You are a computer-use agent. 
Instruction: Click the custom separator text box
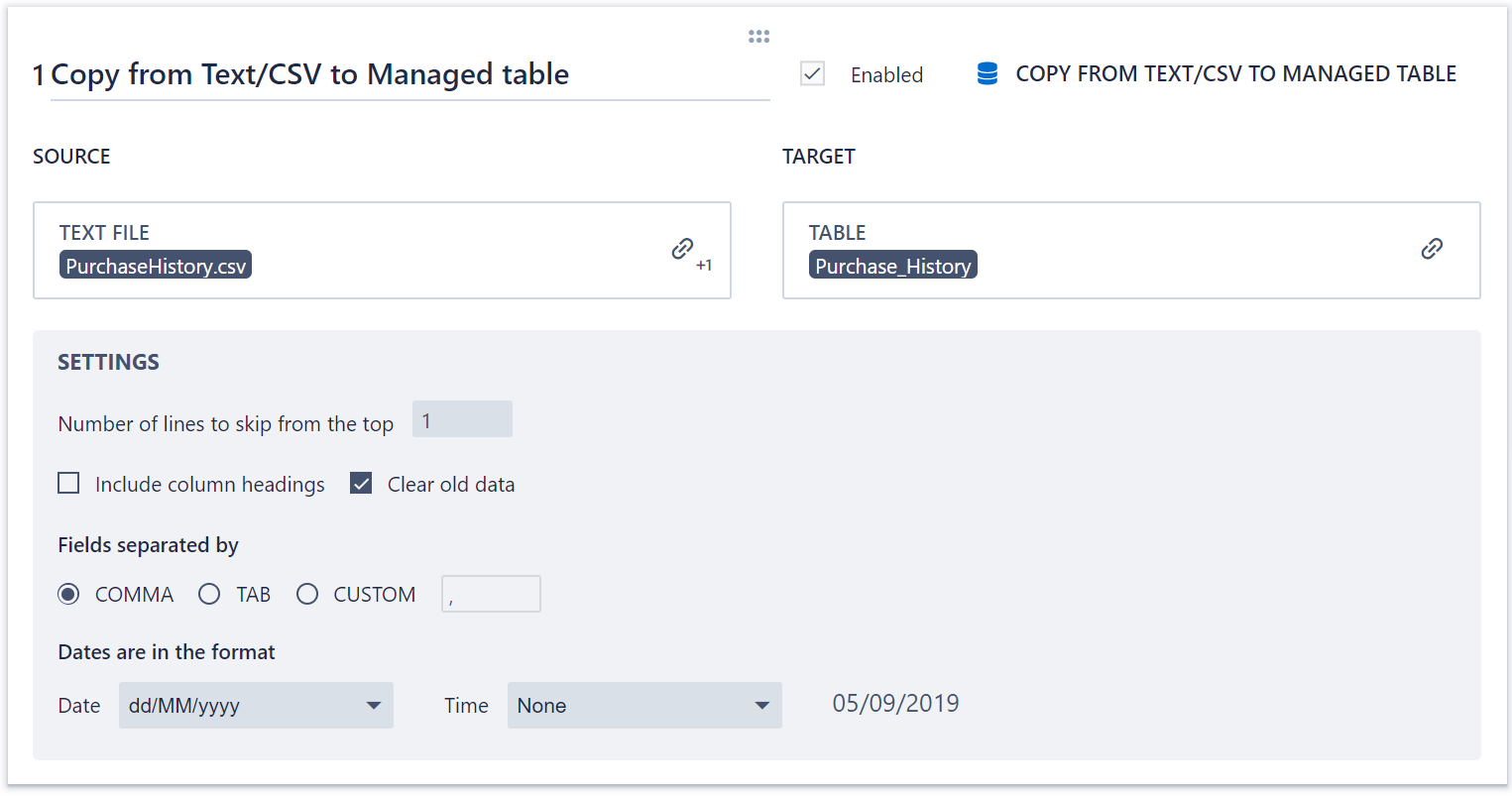491,594
